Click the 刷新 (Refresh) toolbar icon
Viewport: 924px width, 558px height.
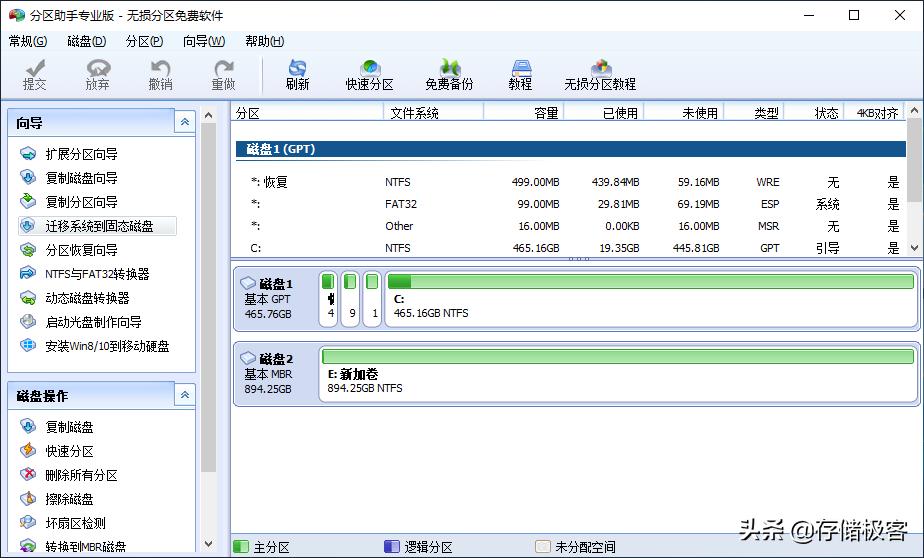298,75
